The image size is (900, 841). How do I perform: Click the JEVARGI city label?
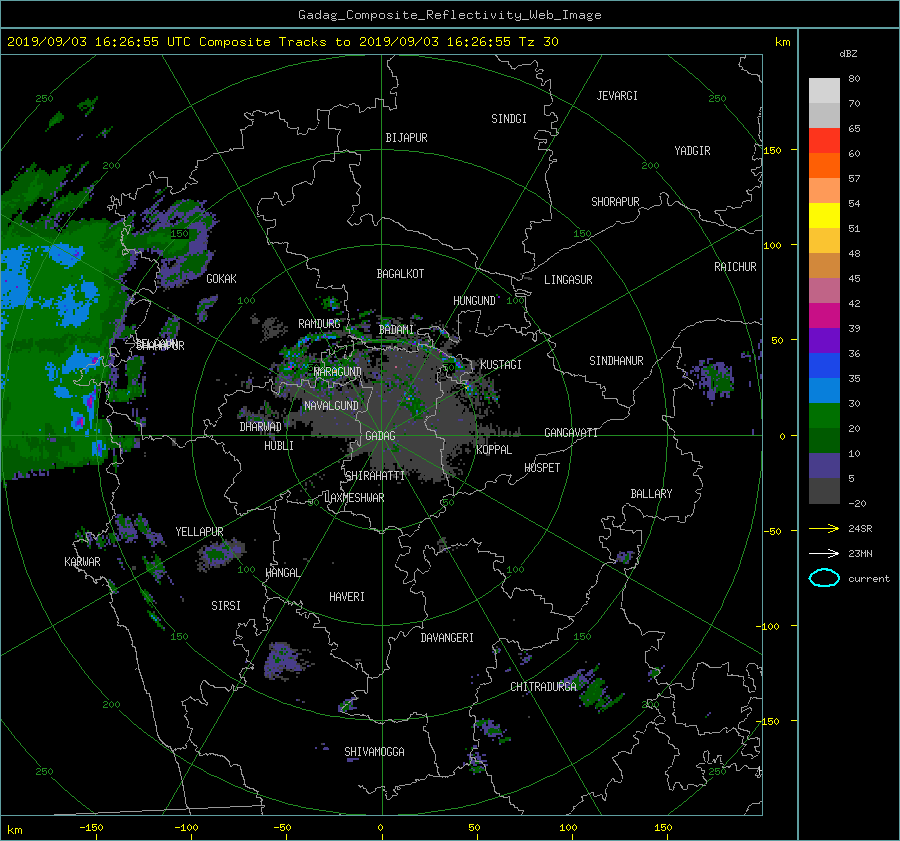pyautogui.click(x=617, y=96)
